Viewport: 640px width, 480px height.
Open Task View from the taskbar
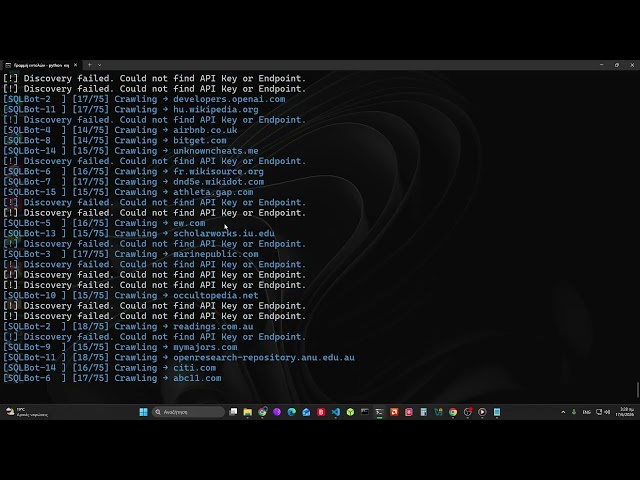pos(233,412)
